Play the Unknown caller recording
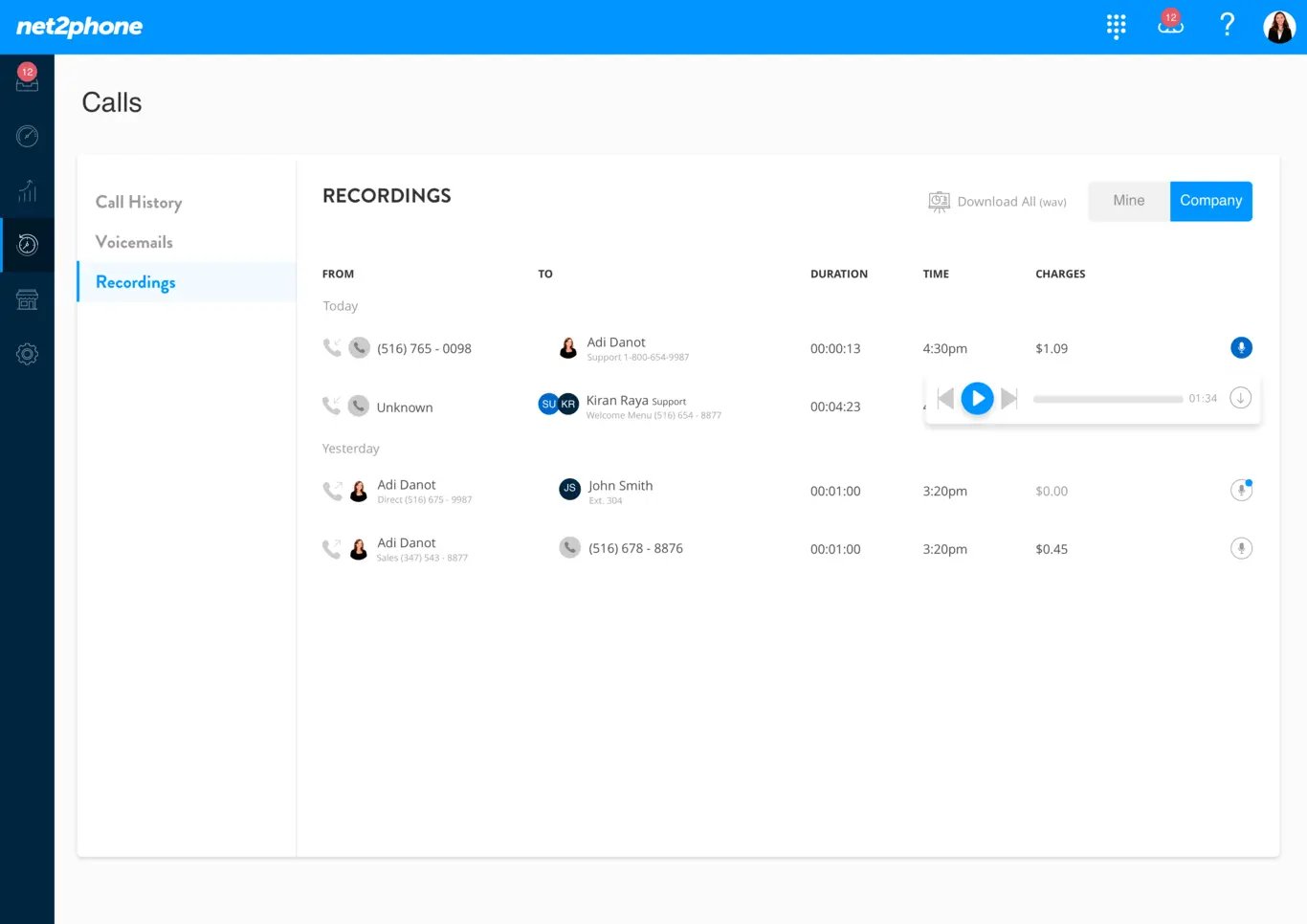The height and width of the screenshot is (924, 1307). (977, 399)
